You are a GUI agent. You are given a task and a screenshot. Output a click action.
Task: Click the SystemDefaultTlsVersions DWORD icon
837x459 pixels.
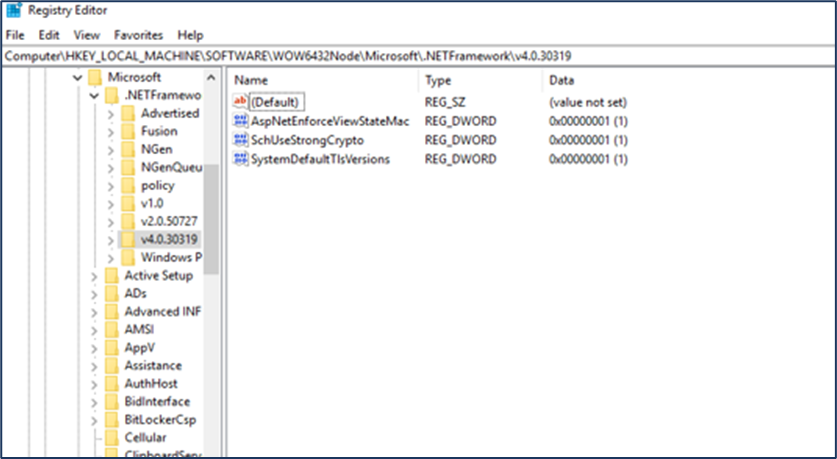241,159
